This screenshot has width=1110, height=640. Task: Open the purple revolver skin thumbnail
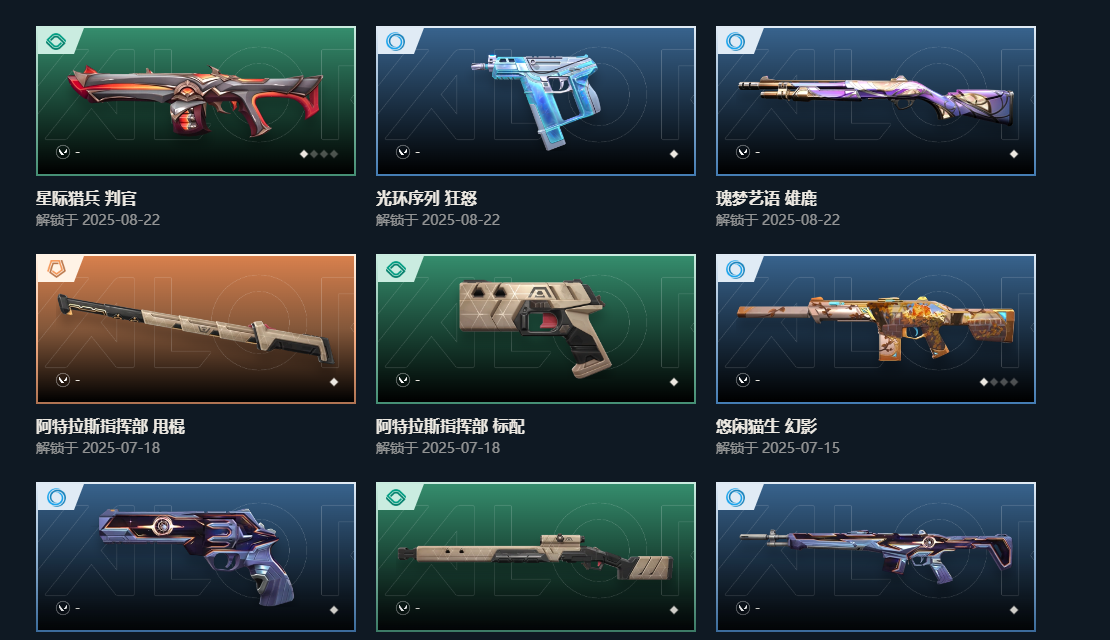click(x=196, y=556)
